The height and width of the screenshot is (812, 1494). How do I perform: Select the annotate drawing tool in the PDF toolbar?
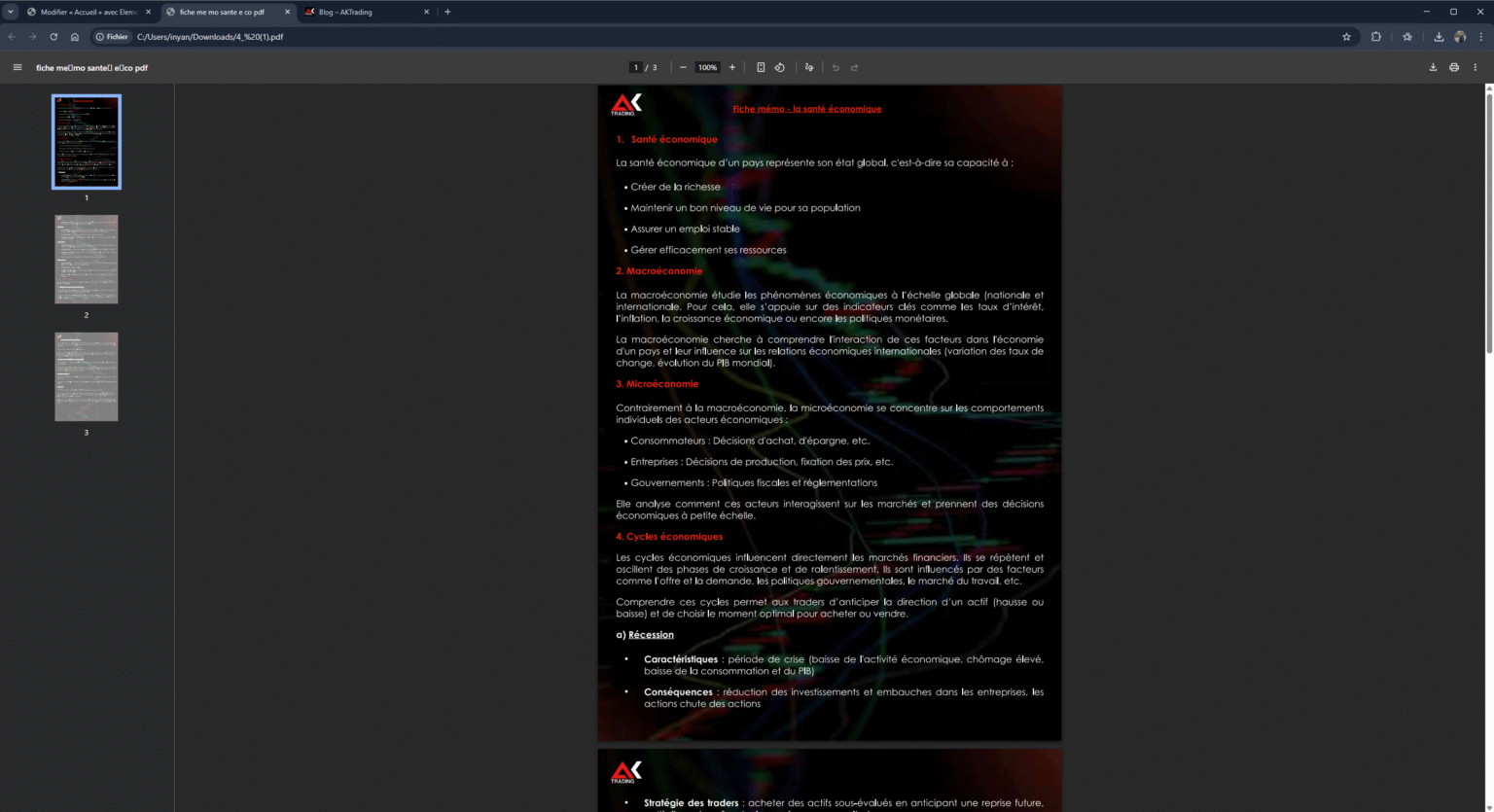[809, 67]
